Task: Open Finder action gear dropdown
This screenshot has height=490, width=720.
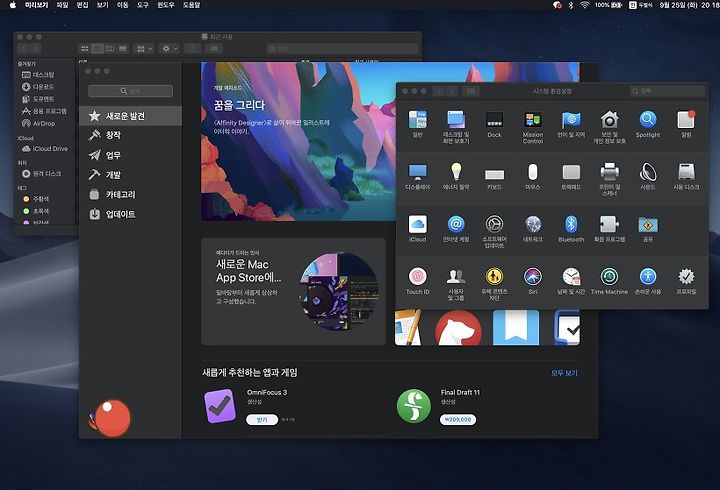Action: tap(169, 48)
